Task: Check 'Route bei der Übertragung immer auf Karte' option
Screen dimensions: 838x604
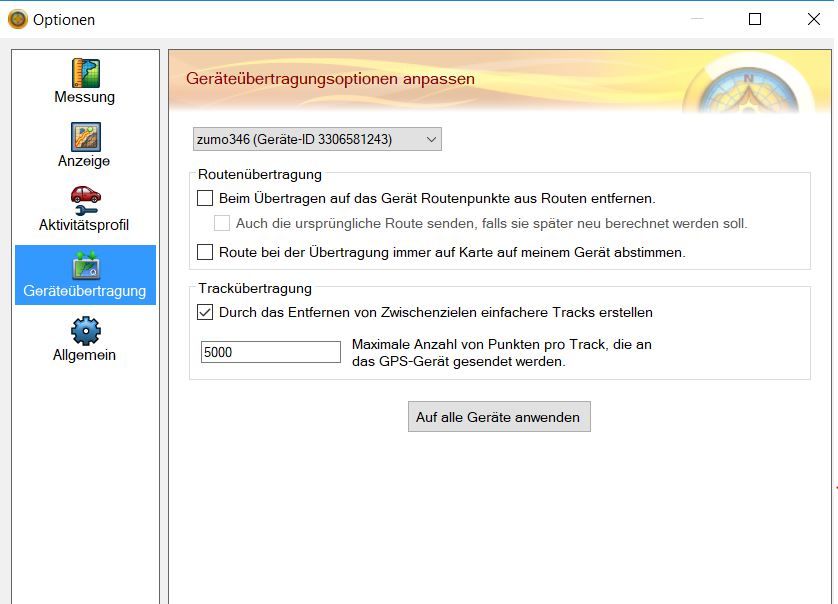Action: [205, 253]
